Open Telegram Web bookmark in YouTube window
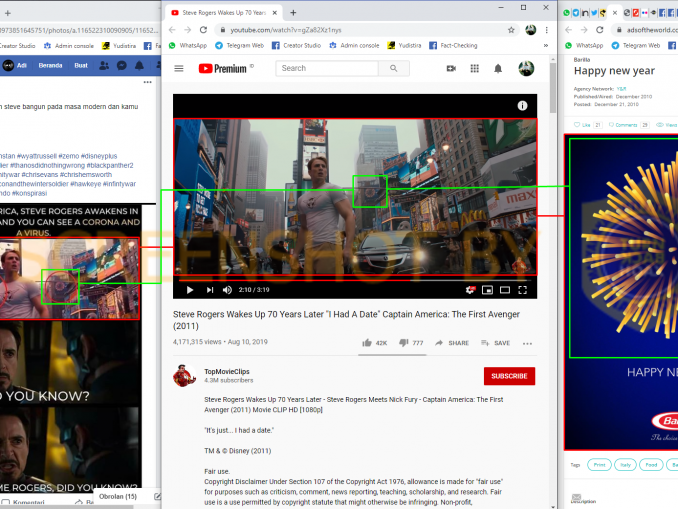The image size is (678, 509). tap(240, 45)
